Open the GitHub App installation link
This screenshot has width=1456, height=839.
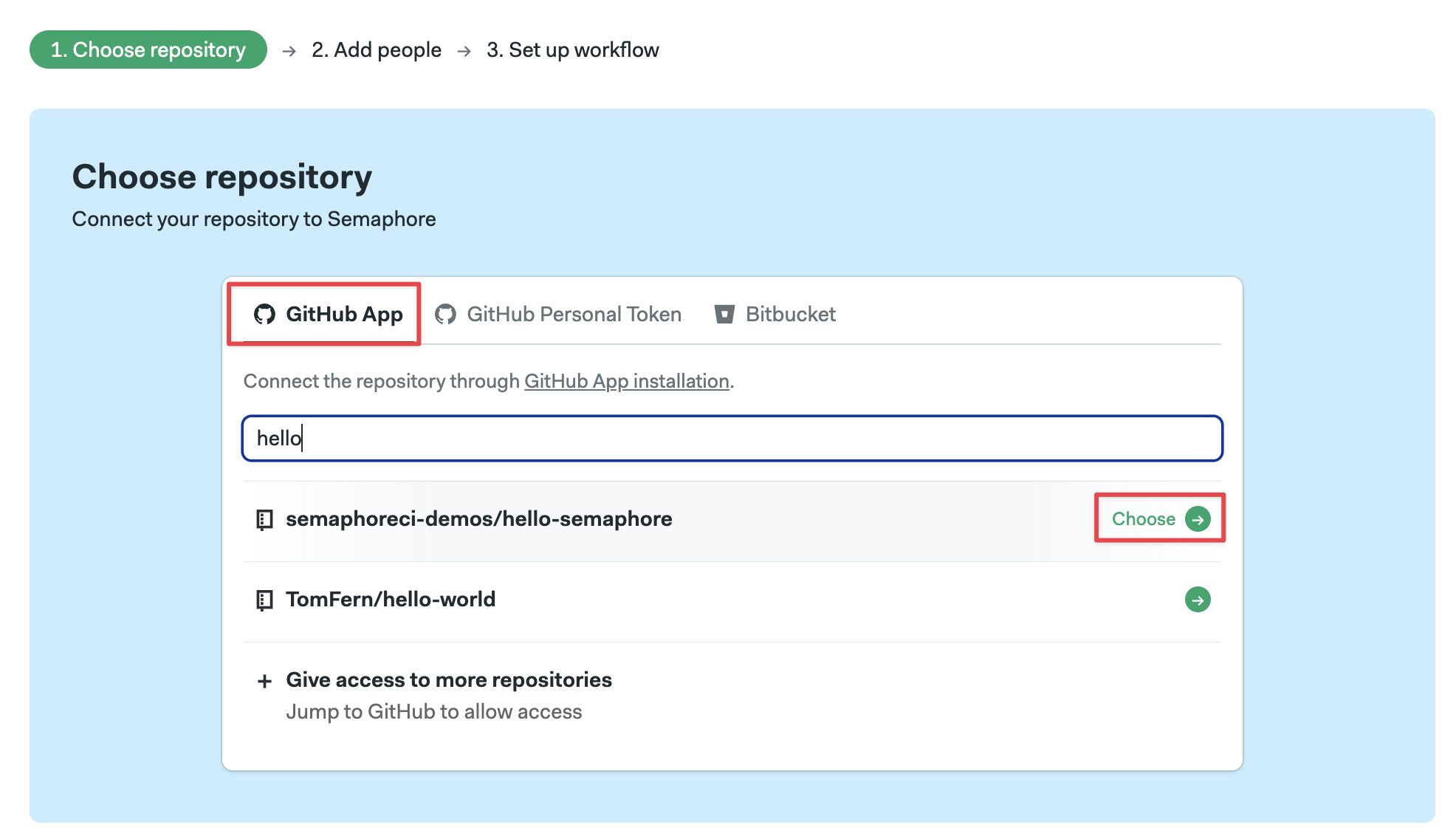(x=627, y=381)
